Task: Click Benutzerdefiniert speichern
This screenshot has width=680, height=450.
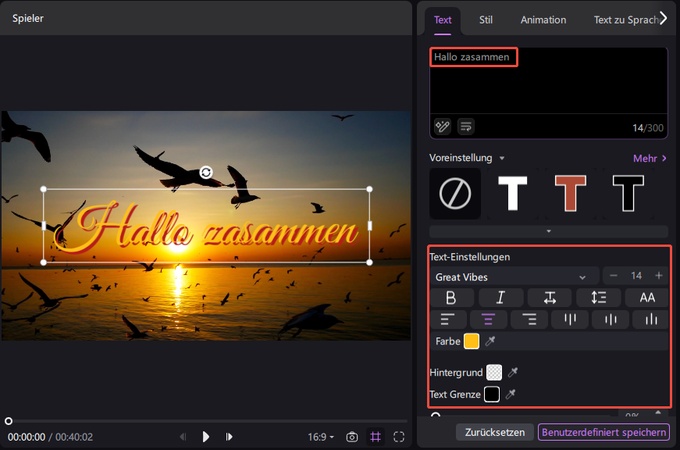Action: (604, 432)
